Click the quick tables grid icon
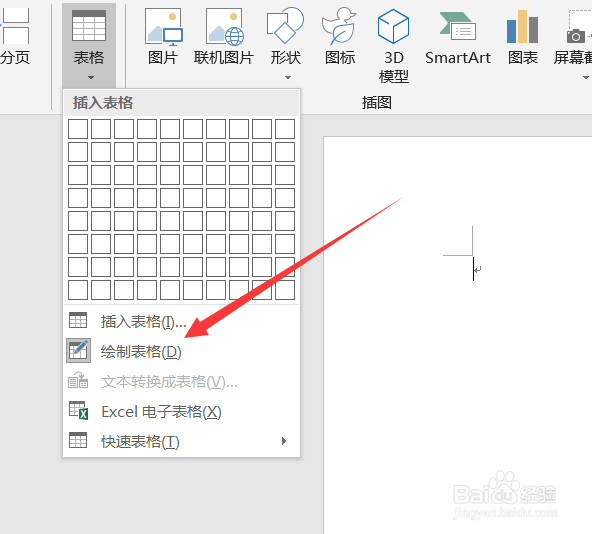Image resolution: width=592 pixels, height=534 pixels. pos(78,440)
